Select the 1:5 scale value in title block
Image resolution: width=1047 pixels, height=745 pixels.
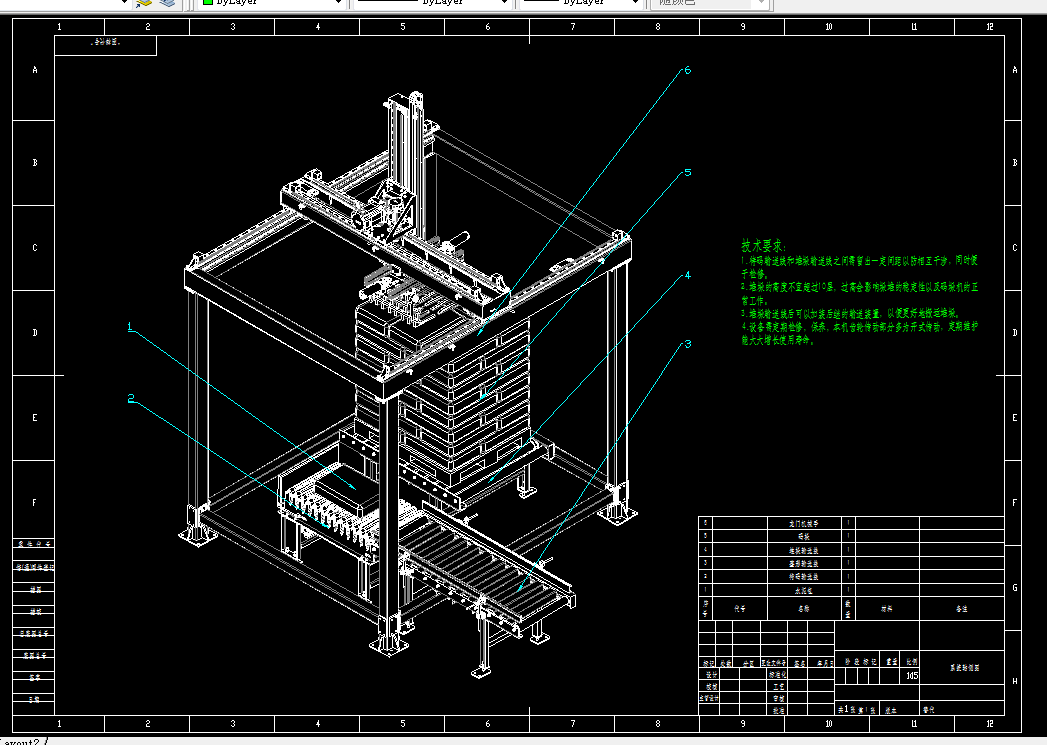tap(911, 676)
